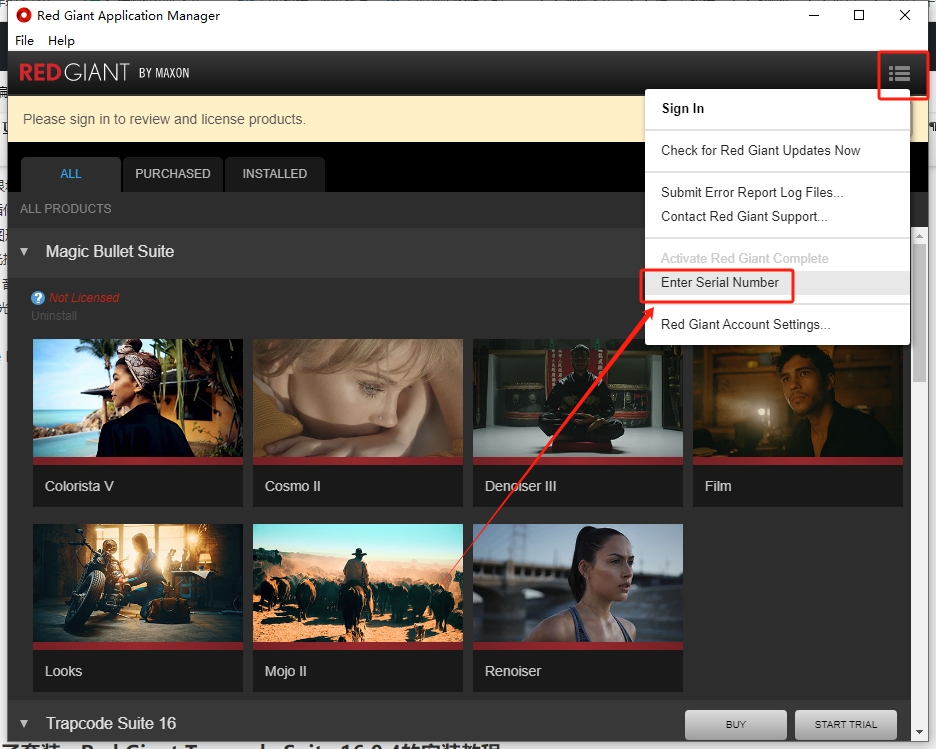Click the BUY button for Trapcode Suite
The width and height of the screenshot is (936, 749).
point(735,725)
